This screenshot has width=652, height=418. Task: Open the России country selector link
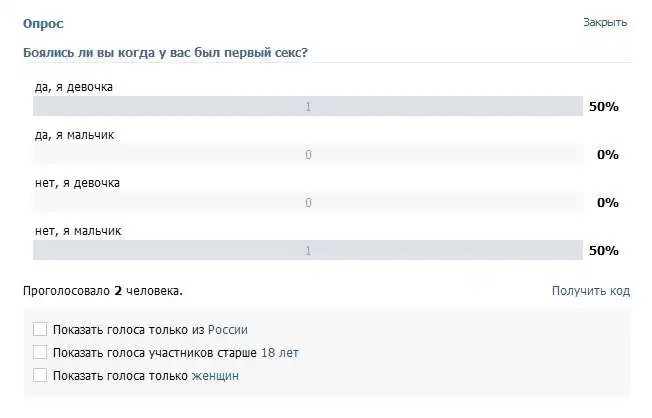pyautogui.click(x=227, y=329)
